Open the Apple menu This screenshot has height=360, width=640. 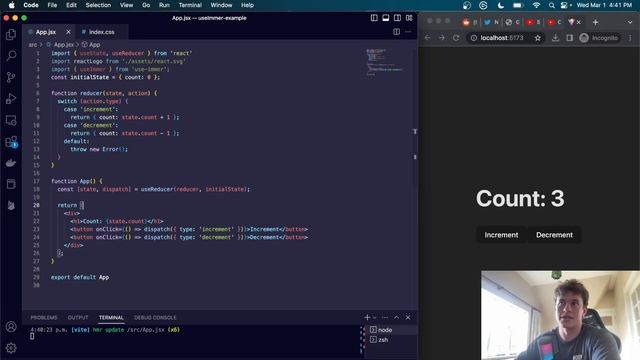point(11,5)
